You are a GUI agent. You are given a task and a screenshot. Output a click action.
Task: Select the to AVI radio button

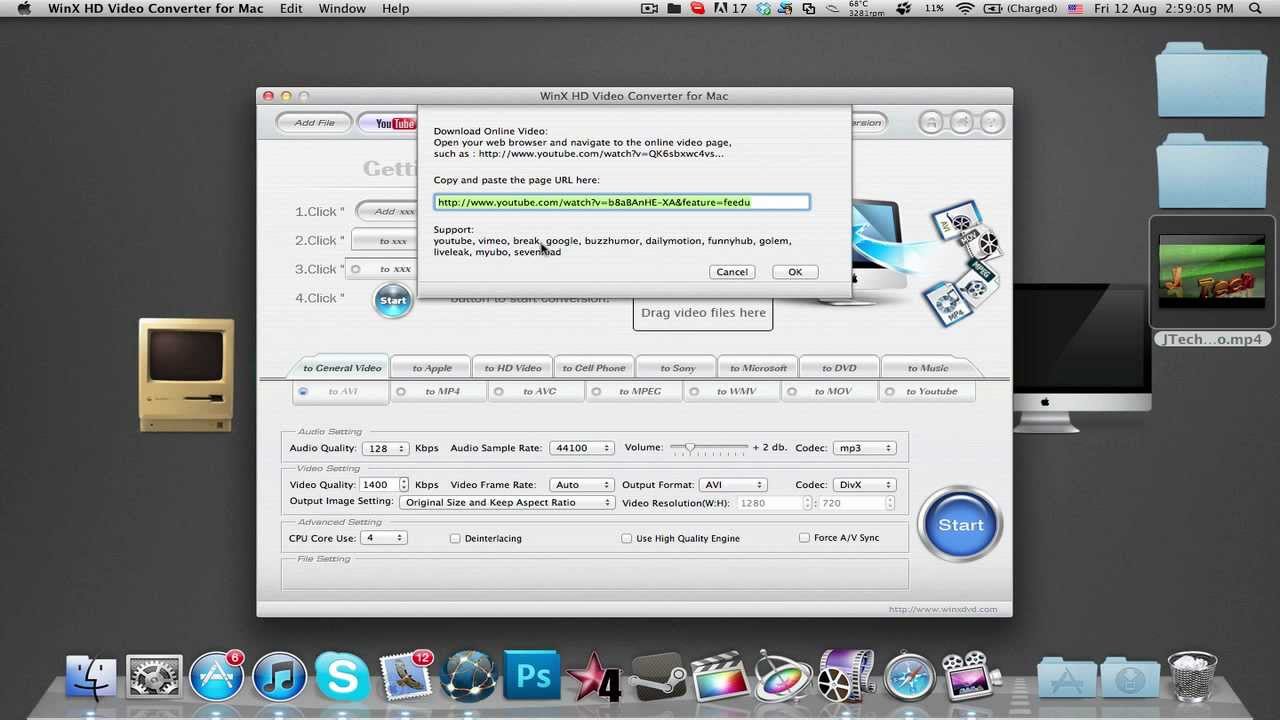303,391
